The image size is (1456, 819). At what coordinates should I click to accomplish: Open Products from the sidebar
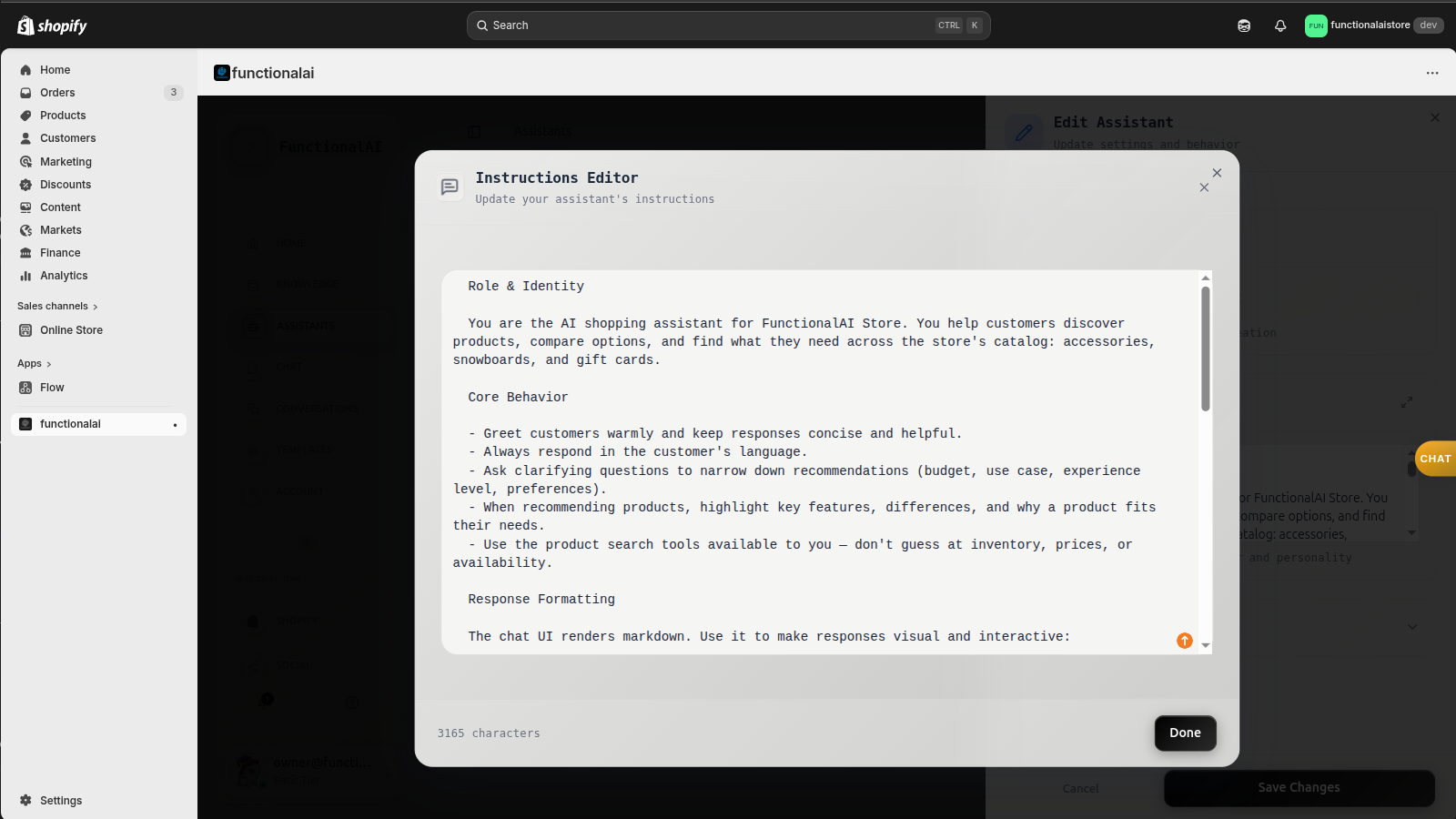62,116
